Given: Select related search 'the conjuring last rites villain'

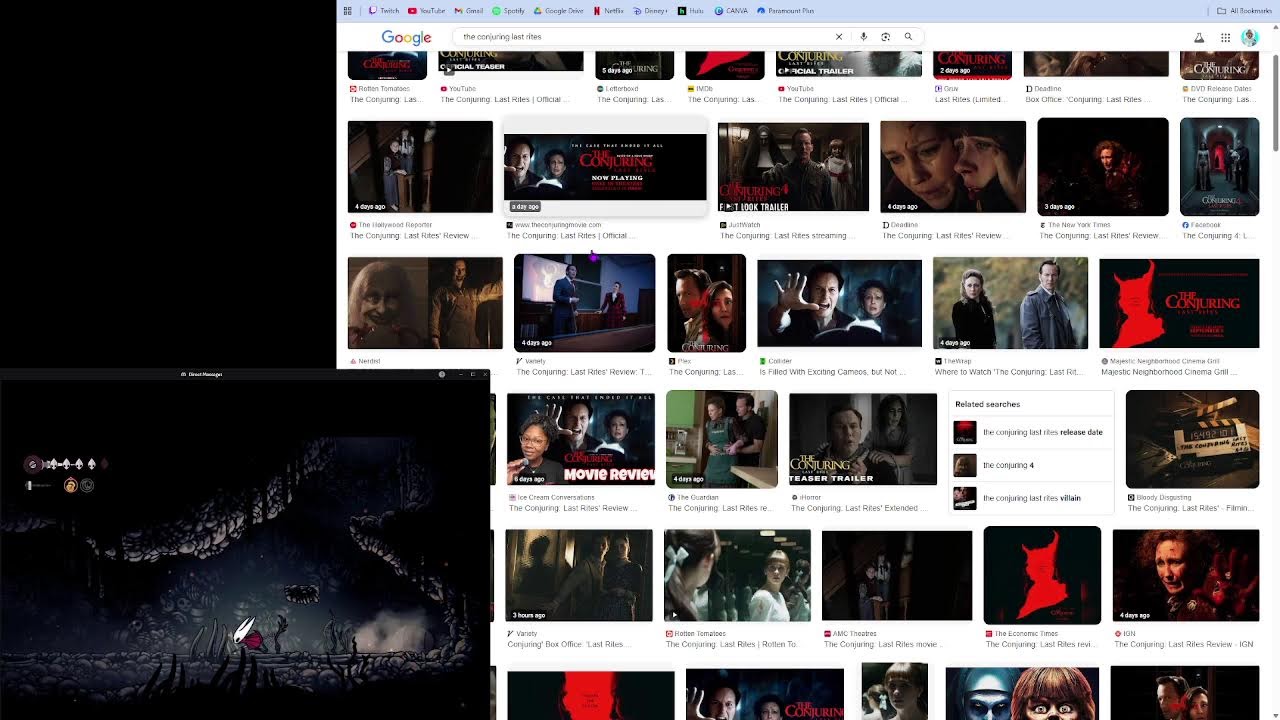Looking at the screenshot, I should [x=1029, y=498].
